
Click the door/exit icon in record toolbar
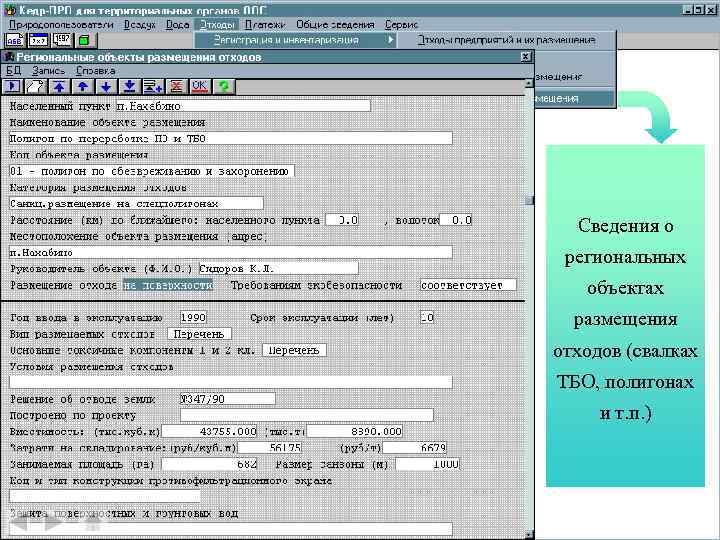pos(12,86)
